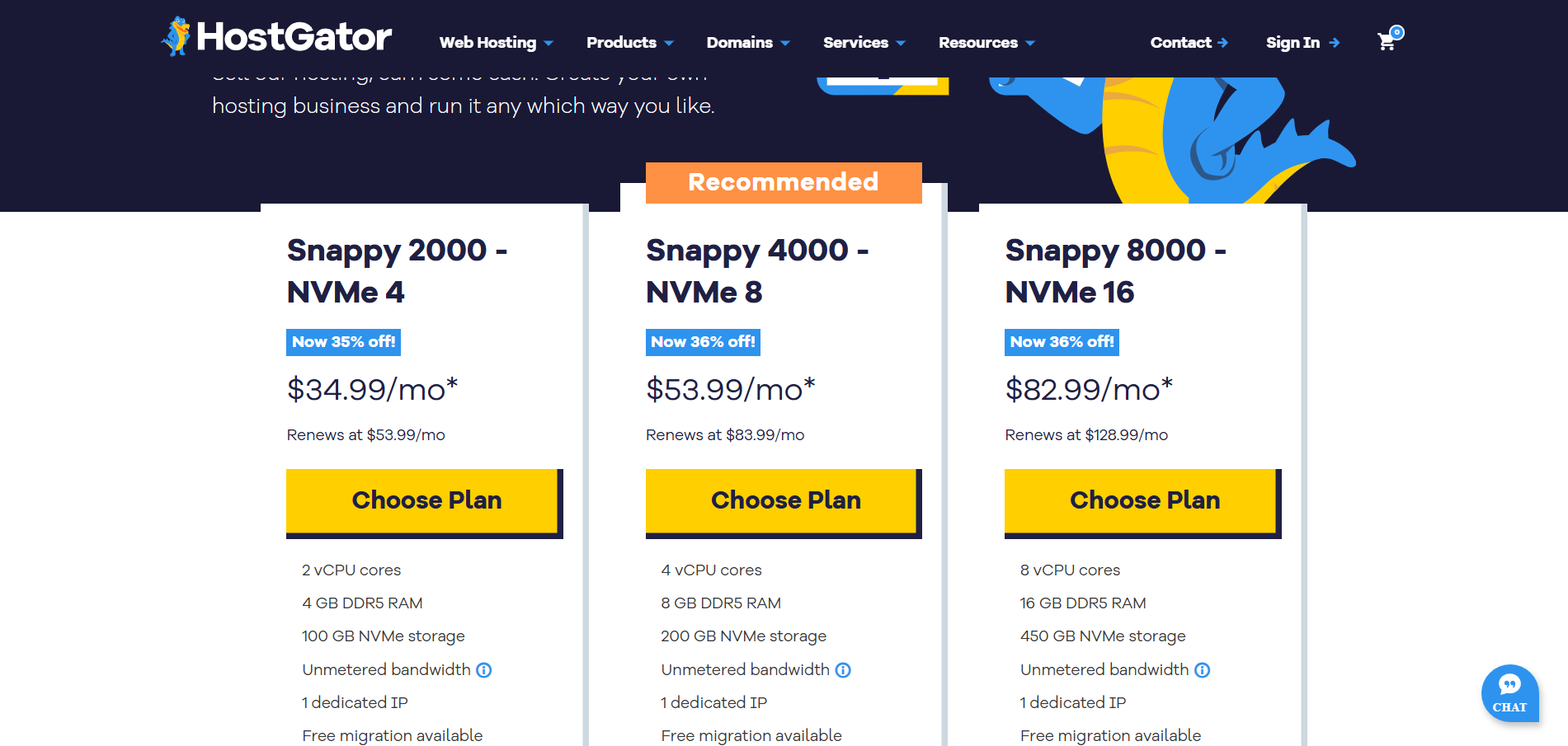Viewport: 1568px width, 746px height.
Task: Click the HostGator logo
Action: coord(276,37)
